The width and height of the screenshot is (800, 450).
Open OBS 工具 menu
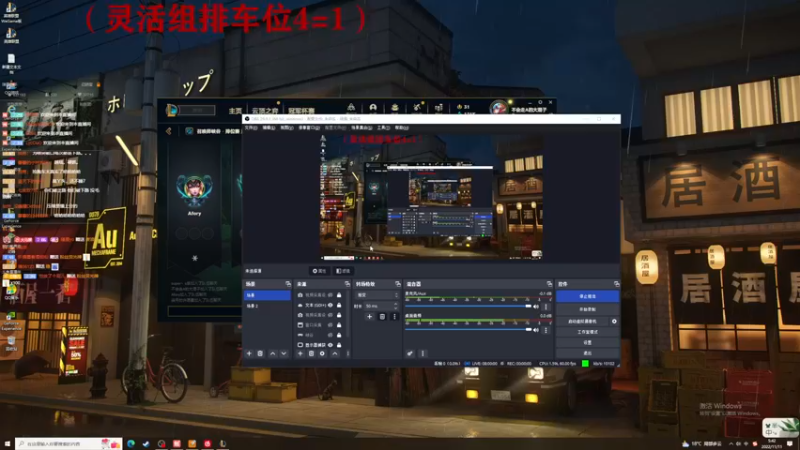(384, 128)
